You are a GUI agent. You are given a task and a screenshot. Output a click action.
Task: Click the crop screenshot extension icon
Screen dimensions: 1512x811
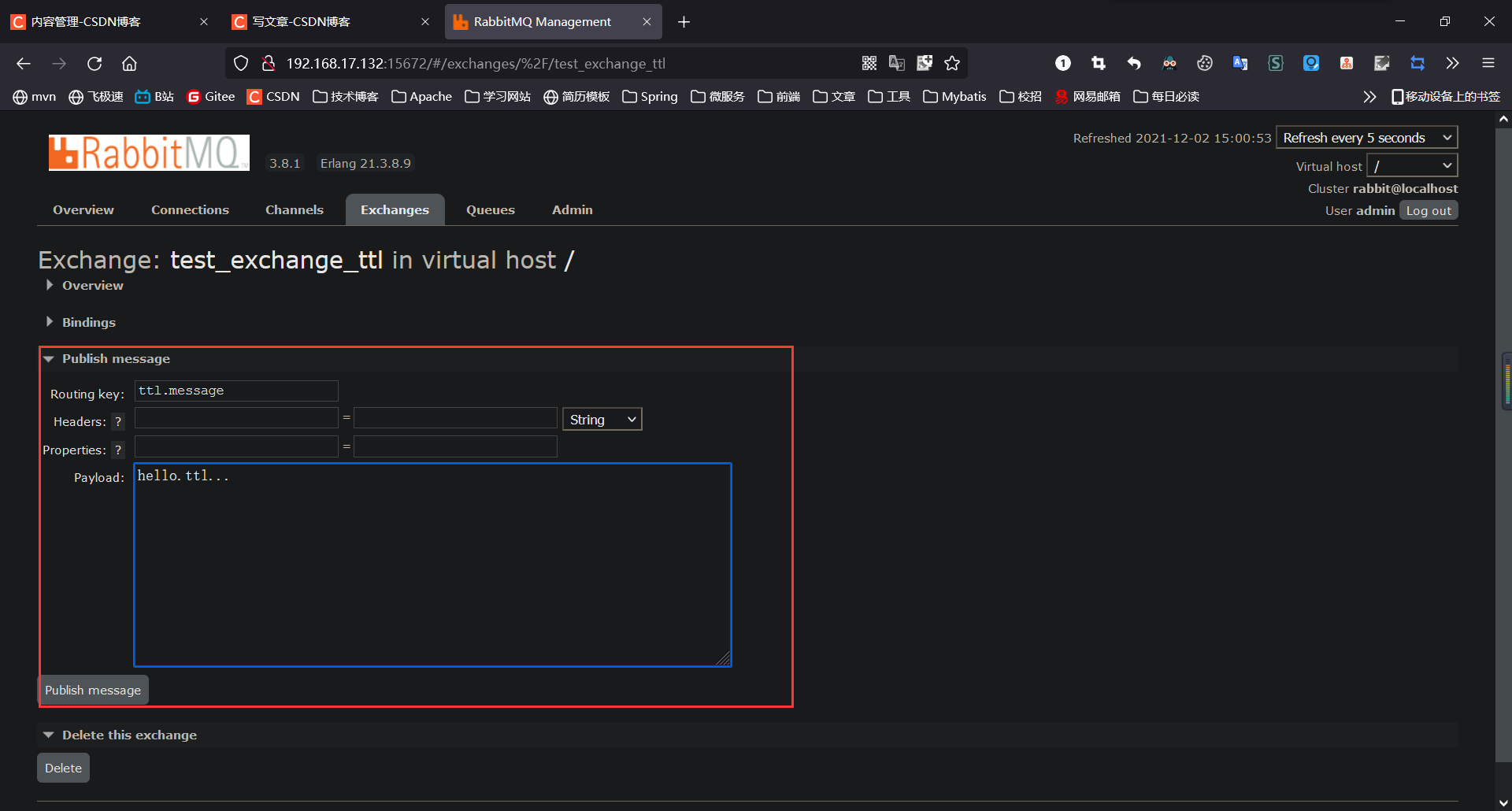1099,63
